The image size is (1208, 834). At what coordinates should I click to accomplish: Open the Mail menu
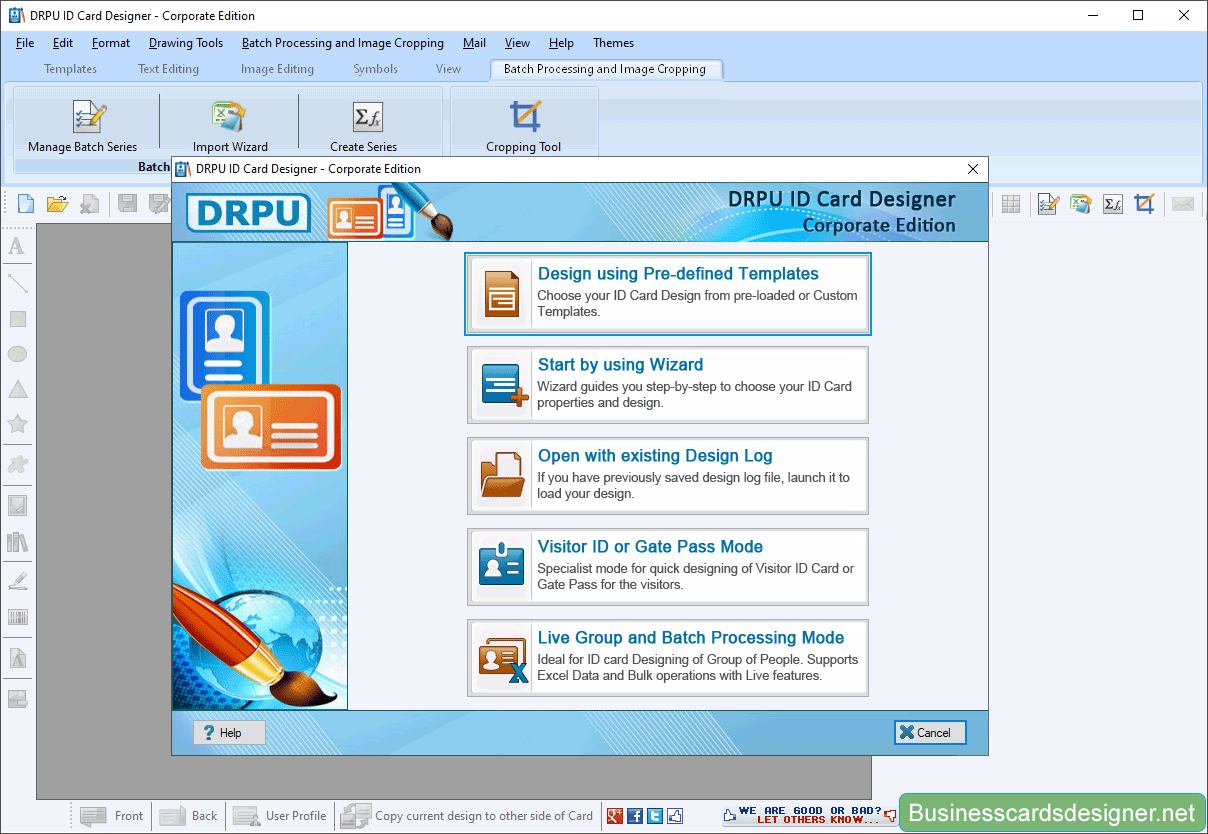click(x=475, y=43)
